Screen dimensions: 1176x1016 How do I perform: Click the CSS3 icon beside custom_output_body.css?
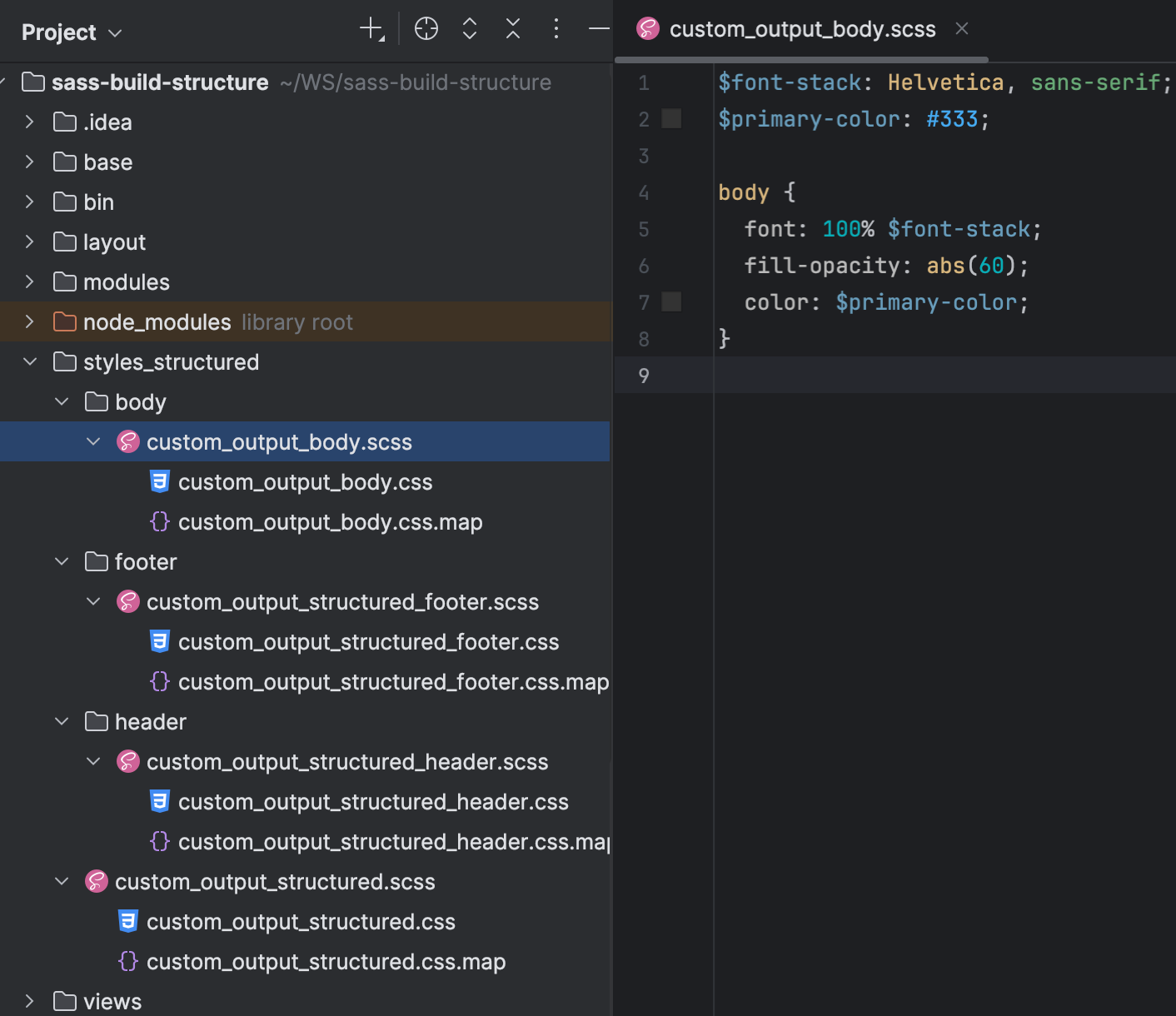(160, 481)
